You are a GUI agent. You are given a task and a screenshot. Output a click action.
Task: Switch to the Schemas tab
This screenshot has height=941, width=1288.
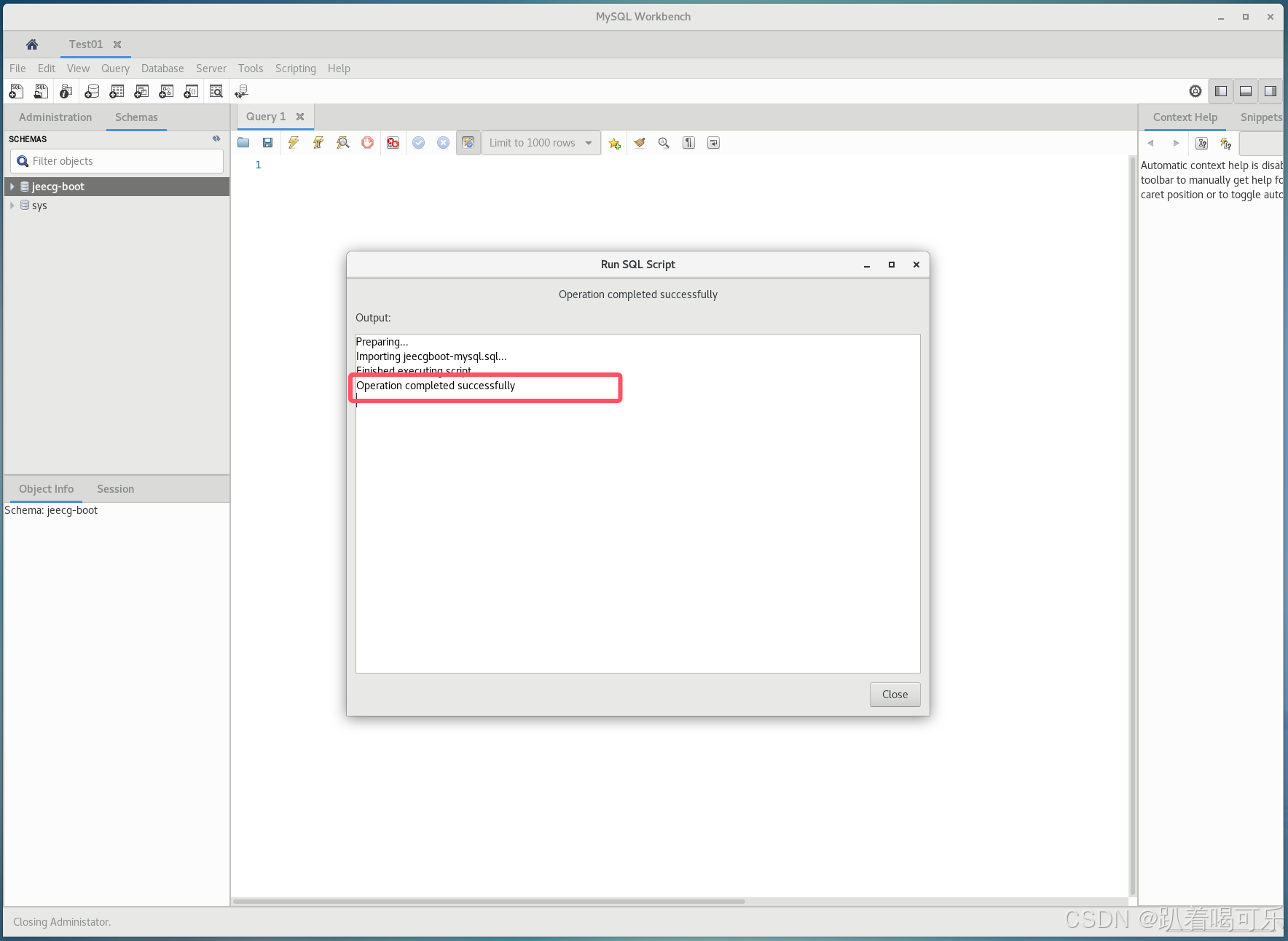[x=136, y=117]
